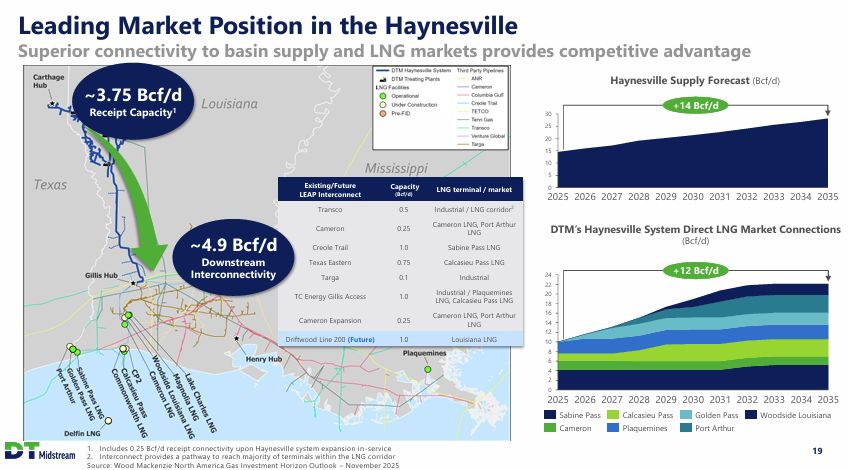Click the Woodside Louisiana chart legend swatch
The image size is (848, 470).
pyautogui.click(x=751, y=415)
